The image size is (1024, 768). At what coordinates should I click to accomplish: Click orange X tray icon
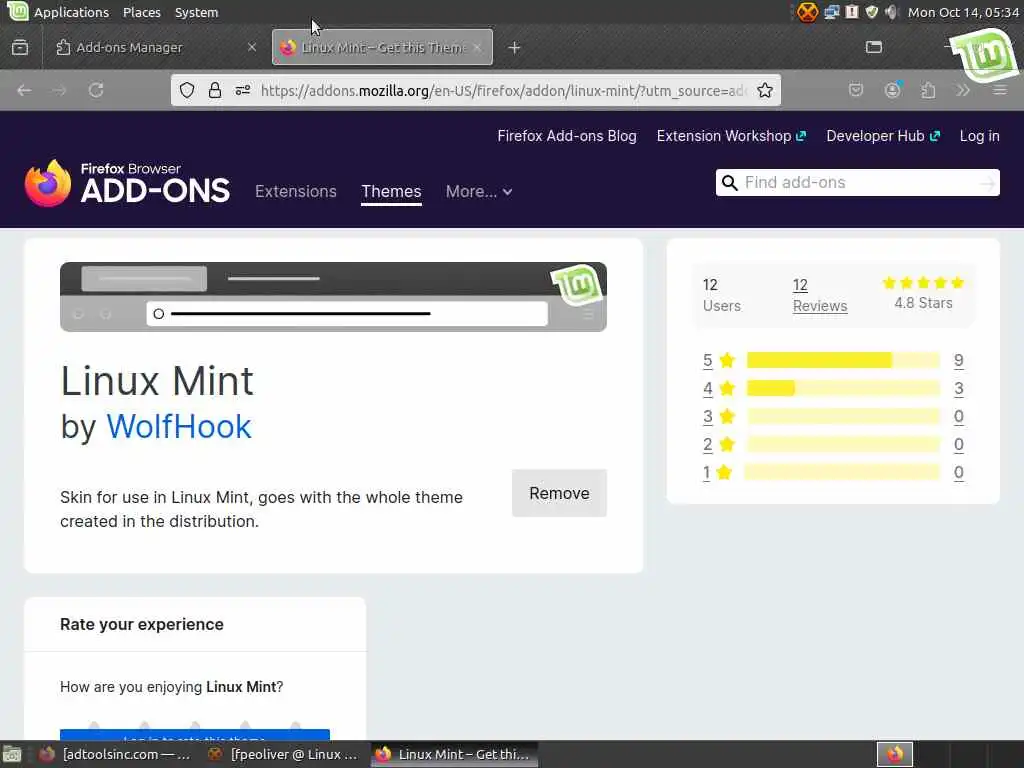[807, 12]
